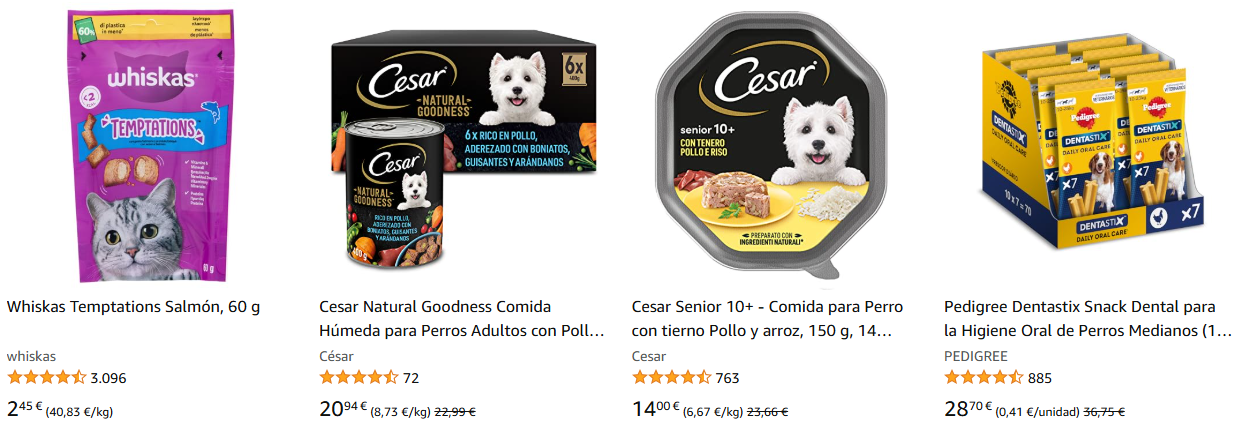1246x423 pixels.
Task: View the 763 reviews count
Action: point(728,378)
